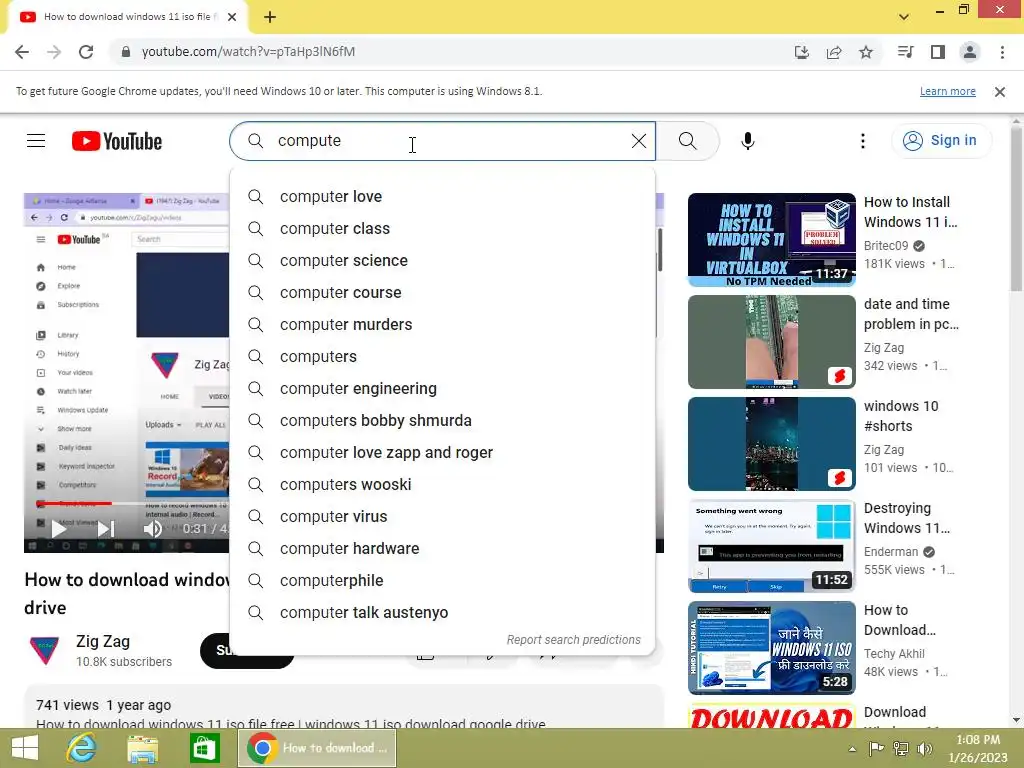
Task: Select suggestion 'computer murders'
Action: [x=442, y=325]
